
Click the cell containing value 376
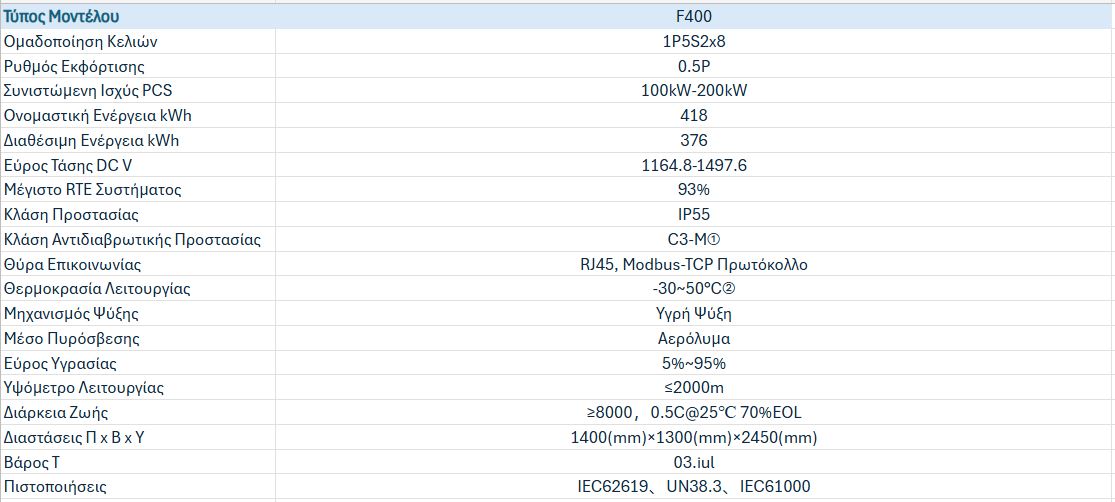click(693, 141)
